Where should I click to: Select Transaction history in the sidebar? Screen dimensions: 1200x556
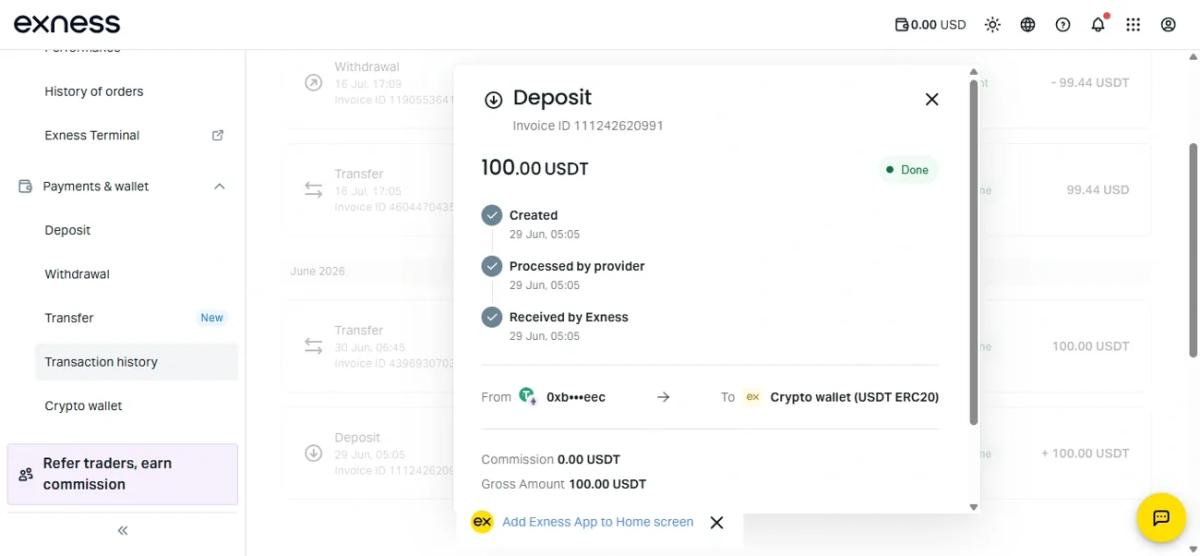(136, 362)
